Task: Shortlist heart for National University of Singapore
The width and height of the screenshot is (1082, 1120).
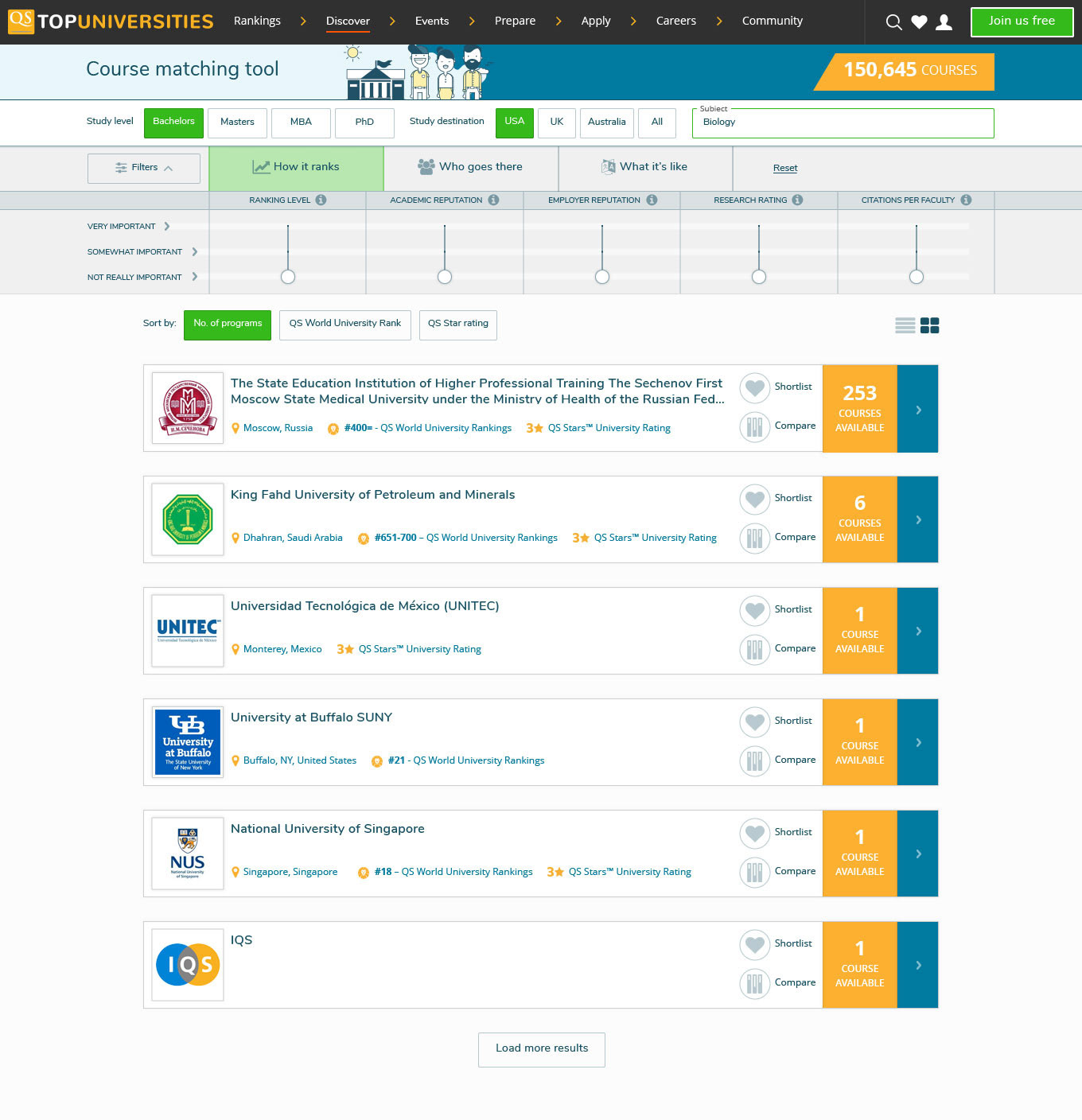Action: [x=755, y=833]
